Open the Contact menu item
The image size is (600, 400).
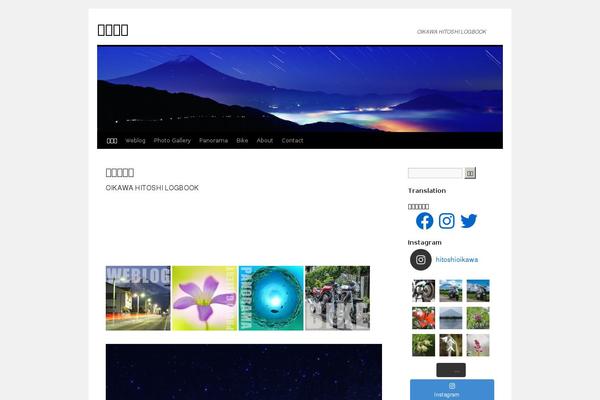pos(292,140)
